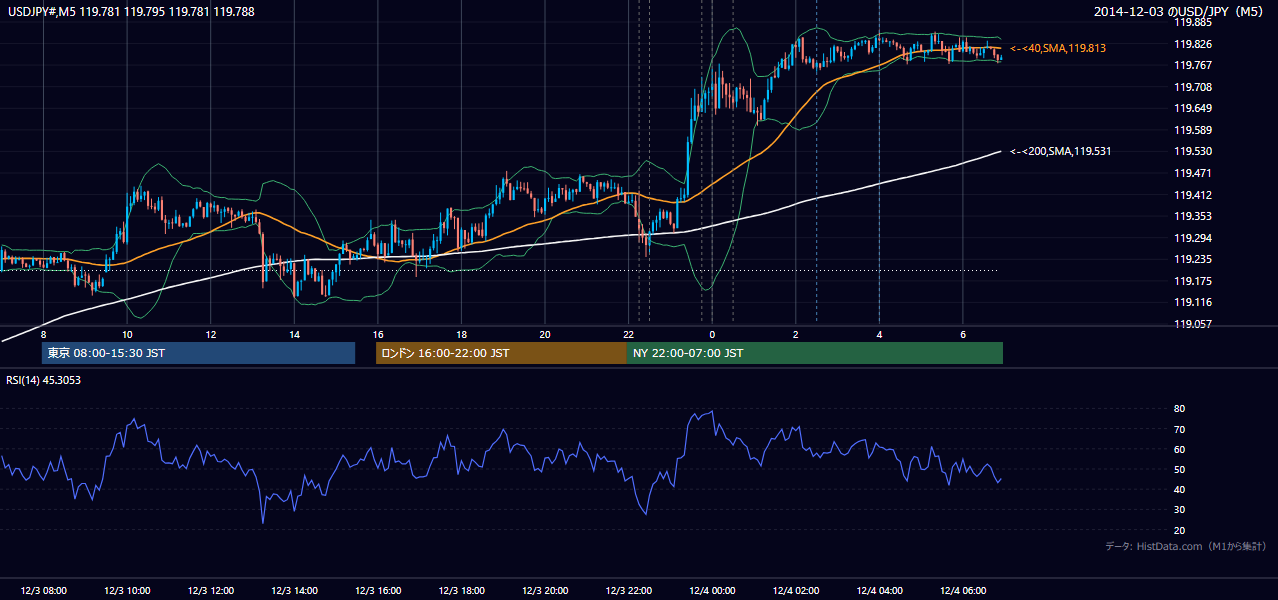Click the 12/3 20:00 date label
Screen dimensions: 1278x600
point(545,591)
